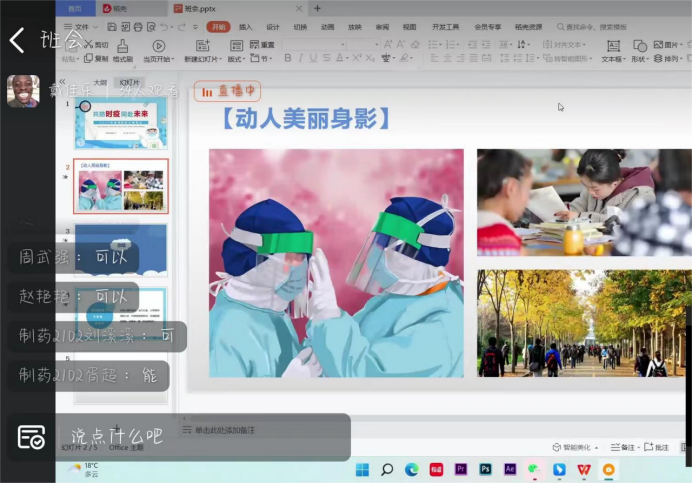Select slide 1 thumbnail in the panel

(x=120, y=122)
